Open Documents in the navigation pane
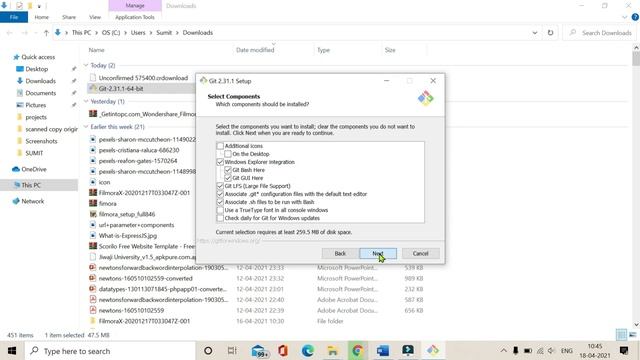This screenshot has height=360, width=640. click(x=40, y=93)
